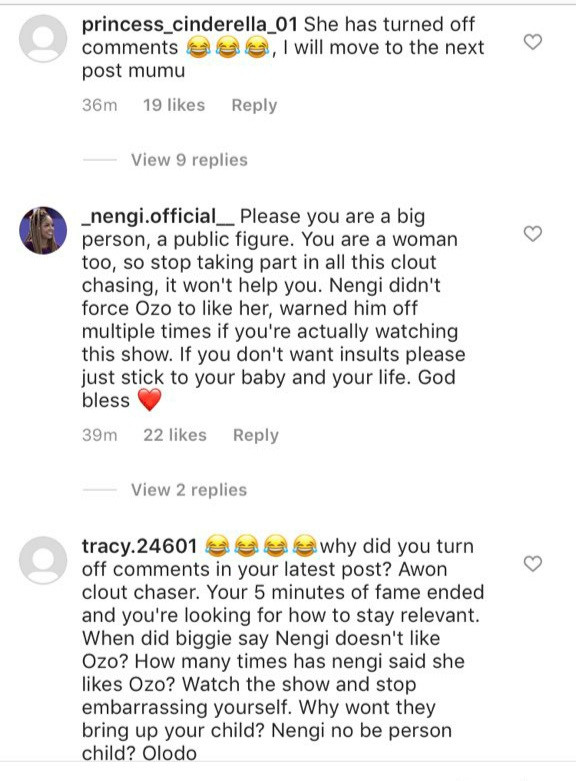Viewport: 576px width, 781px height.
Task: Tap the laughing emojis in princess_cinderella_01's comment
Action: (227, 48)
